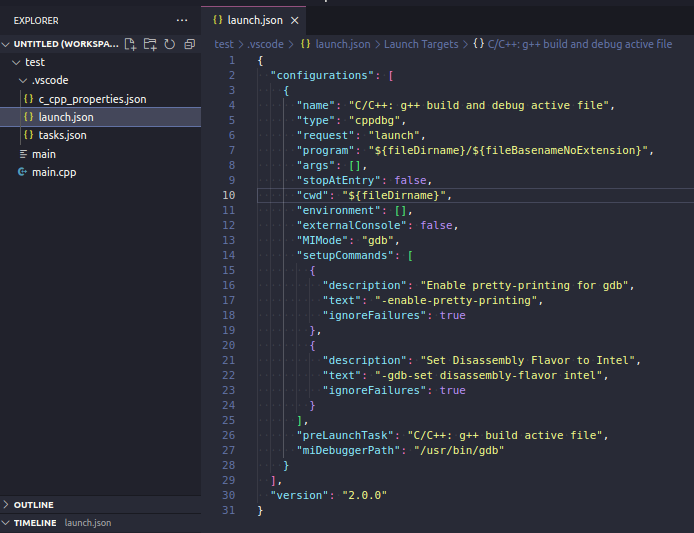Click the C++ icon beside main.cpp
The height and width of the screenshot is (533, 694).
[22, 172]
